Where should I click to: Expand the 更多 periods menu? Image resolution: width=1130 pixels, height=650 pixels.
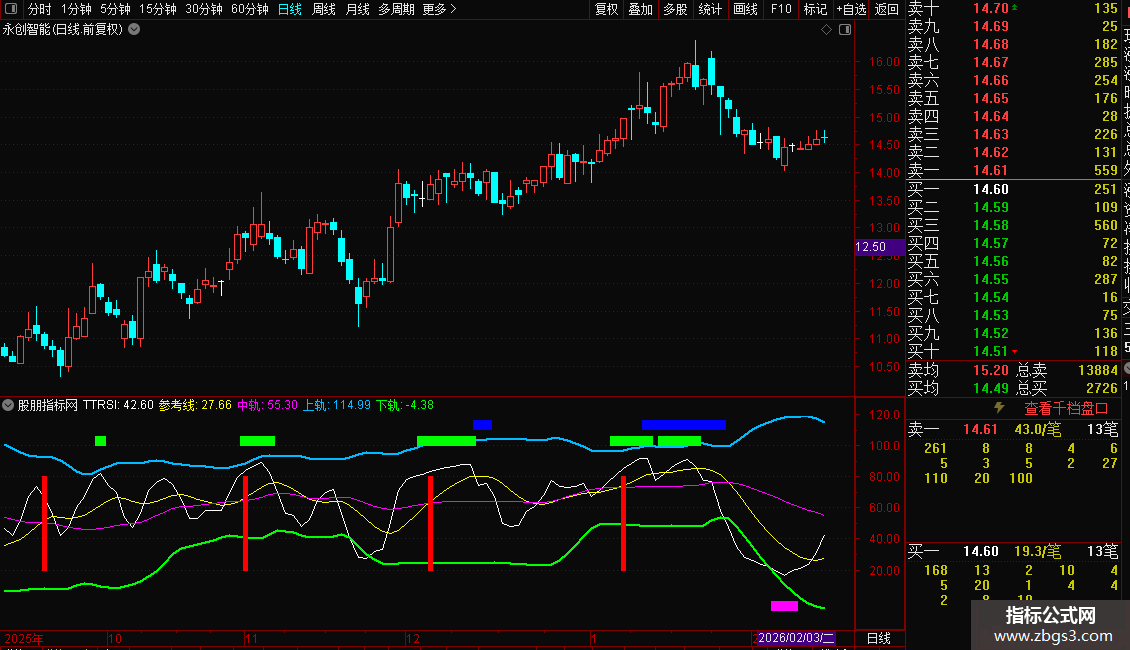(x=439, y=9)
